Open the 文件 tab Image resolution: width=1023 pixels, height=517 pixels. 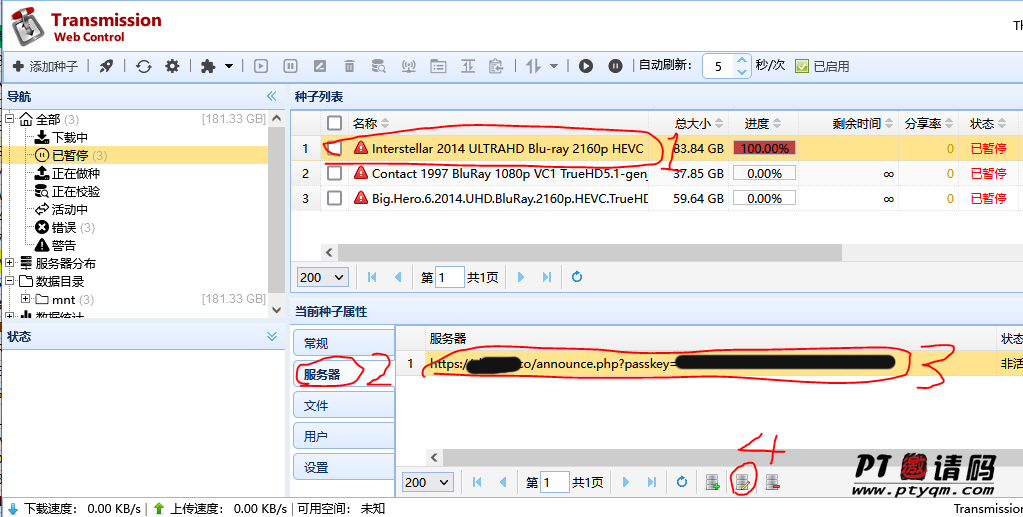(x=344, y=405)
